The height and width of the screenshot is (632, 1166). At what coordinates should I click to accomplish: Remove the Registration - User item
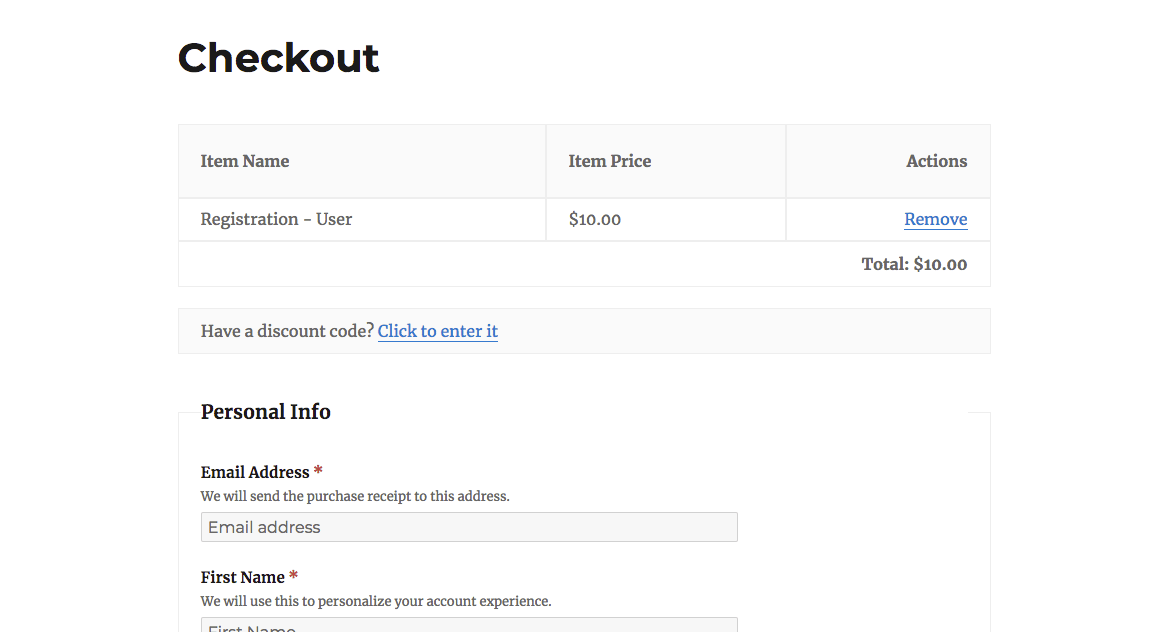(x=935, y=219)
